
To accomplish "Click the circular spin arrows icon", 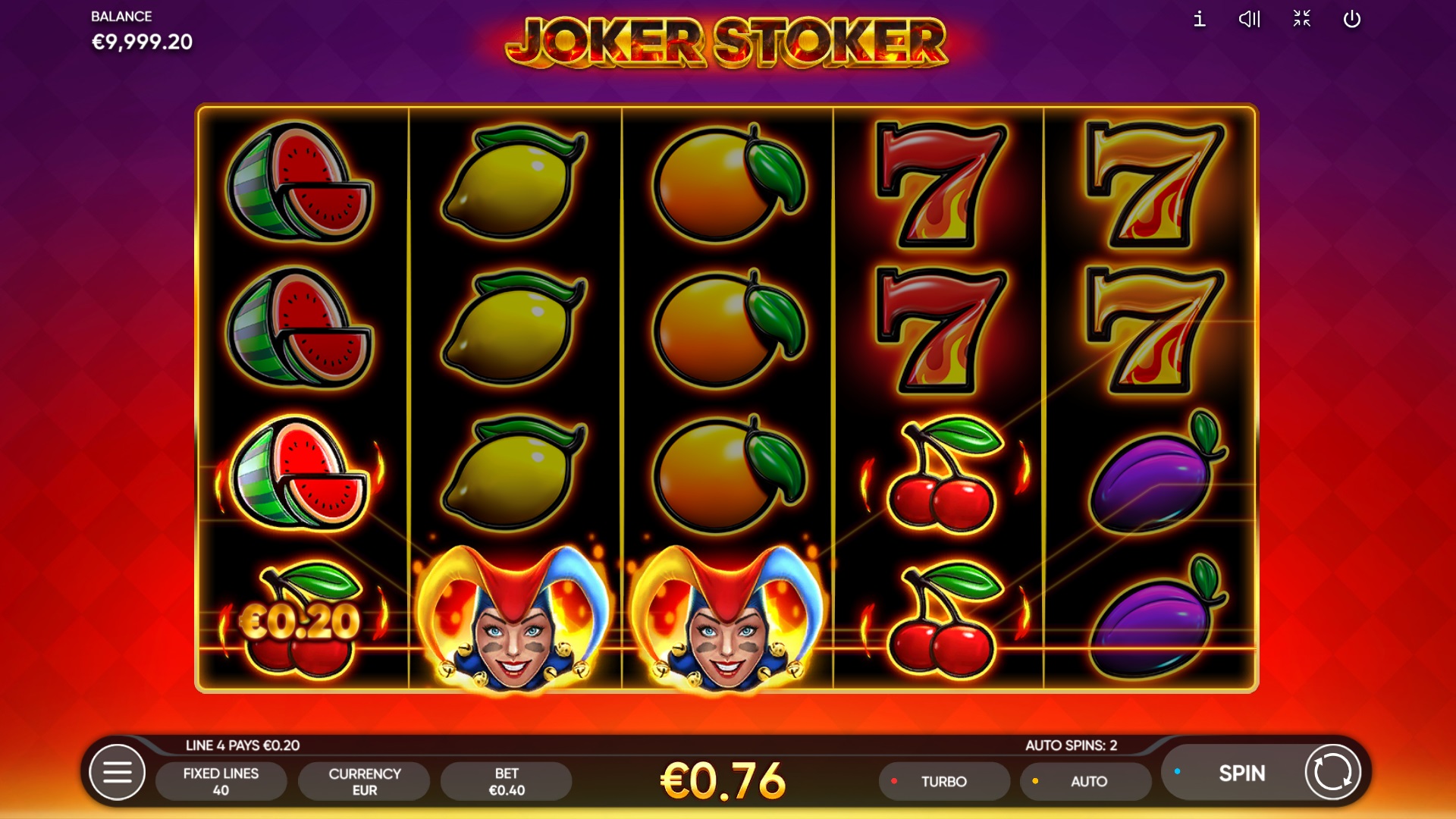I will pyautogui.click(x=1332, y=773).
